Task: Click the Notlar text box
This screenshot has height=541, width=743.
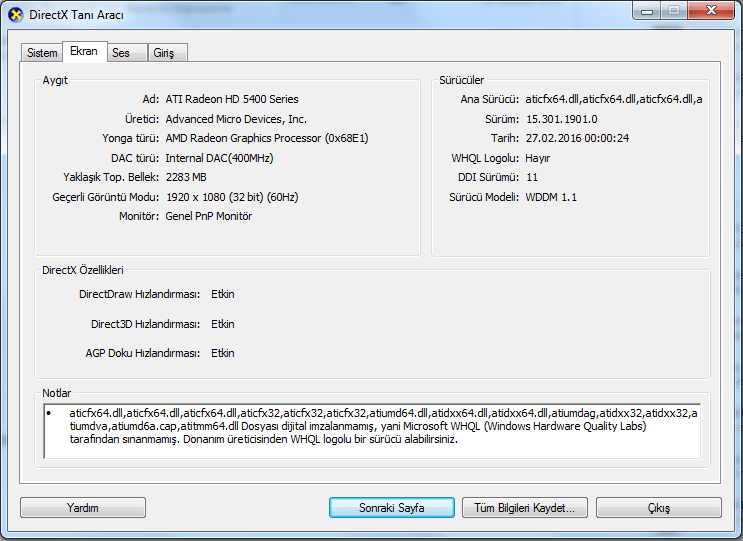Action: tap(372, 431)
